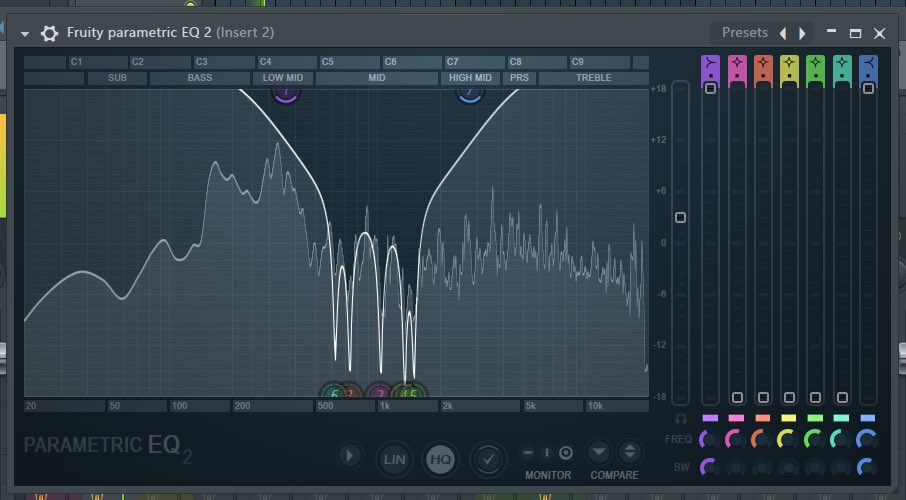Set MONITOR to the circle output option
This screenshot has width=906, height=500.
coord(566,453)
